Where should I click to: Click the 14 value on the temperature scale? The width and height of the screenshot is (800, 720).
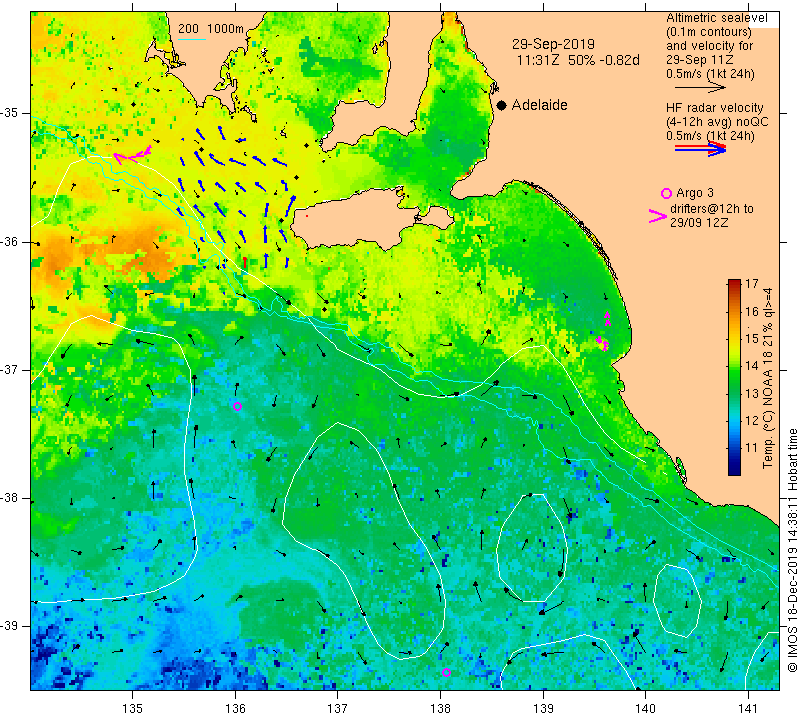(x=752, y=366)
